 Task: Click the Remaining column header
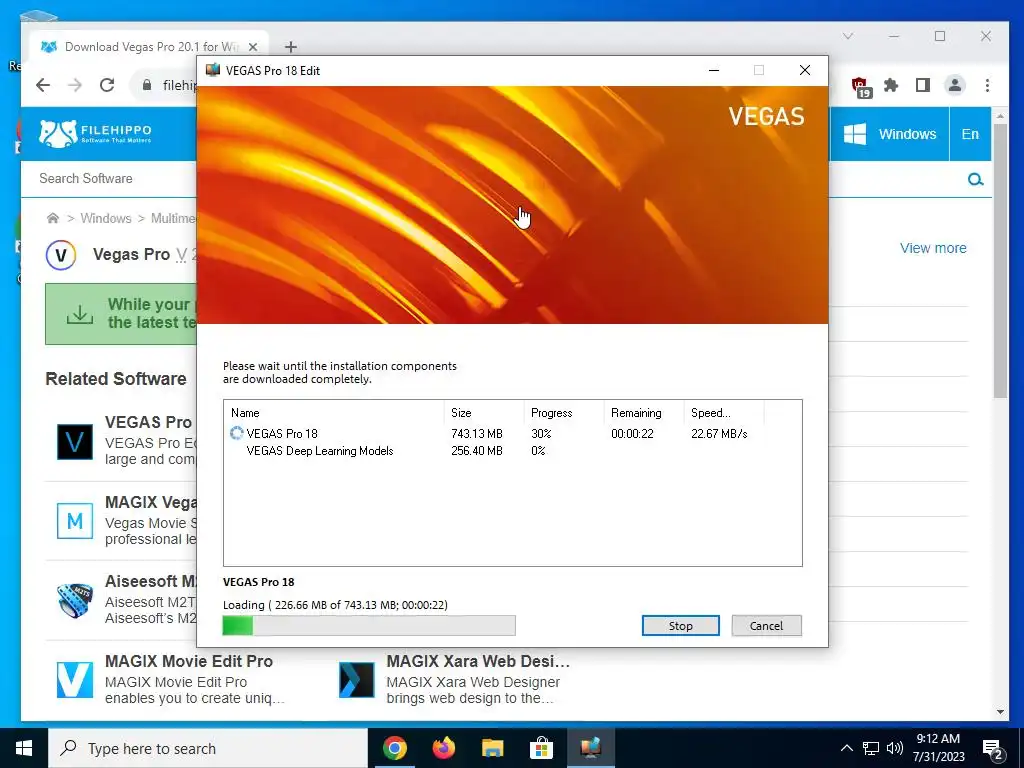pos(643,413)
